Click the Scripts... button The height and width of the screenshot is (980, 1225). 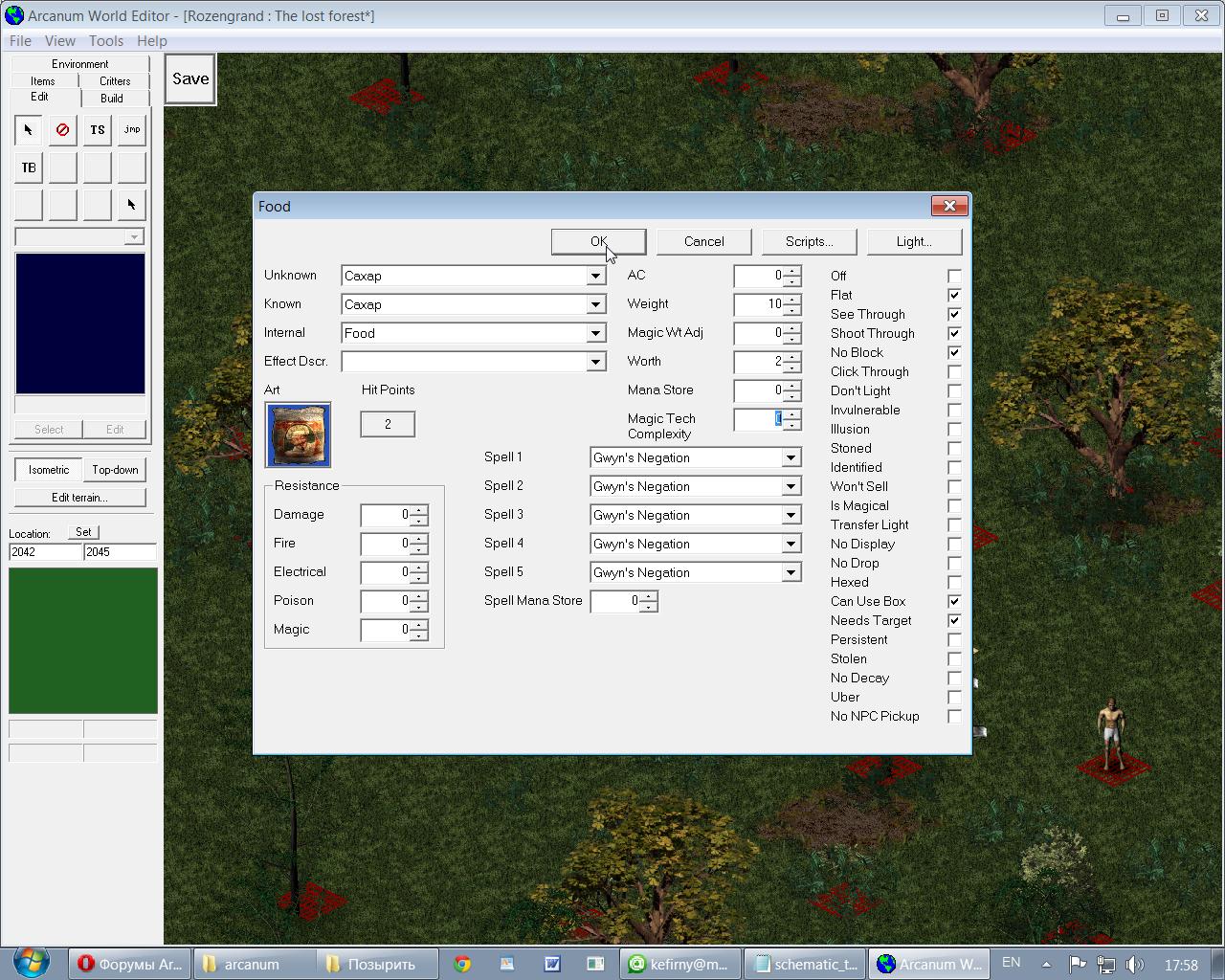click(809, 241)
